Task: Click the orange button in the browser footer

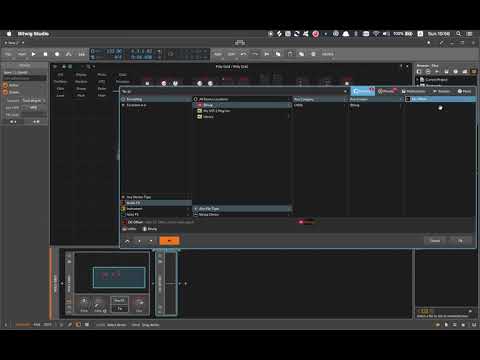Action: click(x=169, y=240)
